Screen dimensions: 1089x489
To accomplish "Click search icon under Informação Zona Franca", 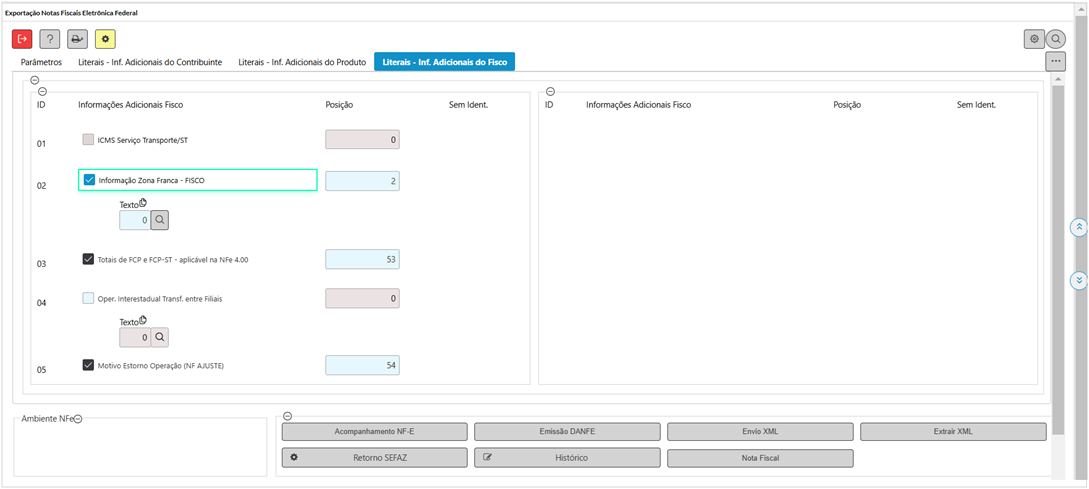I will [x=160, y=220].
